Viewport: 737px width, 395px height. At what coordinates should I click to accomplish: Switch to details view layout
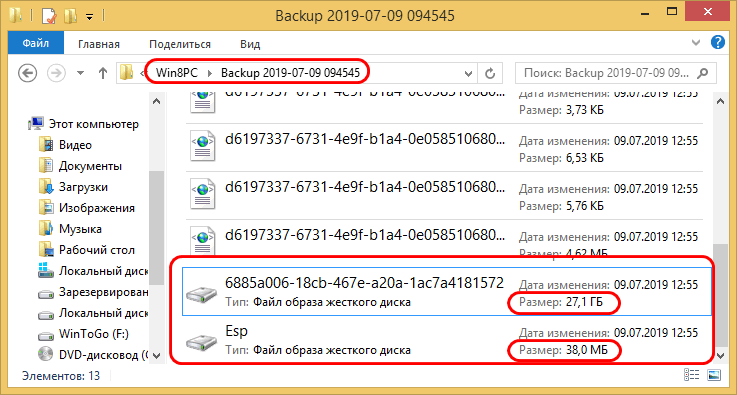coord(691,376)
